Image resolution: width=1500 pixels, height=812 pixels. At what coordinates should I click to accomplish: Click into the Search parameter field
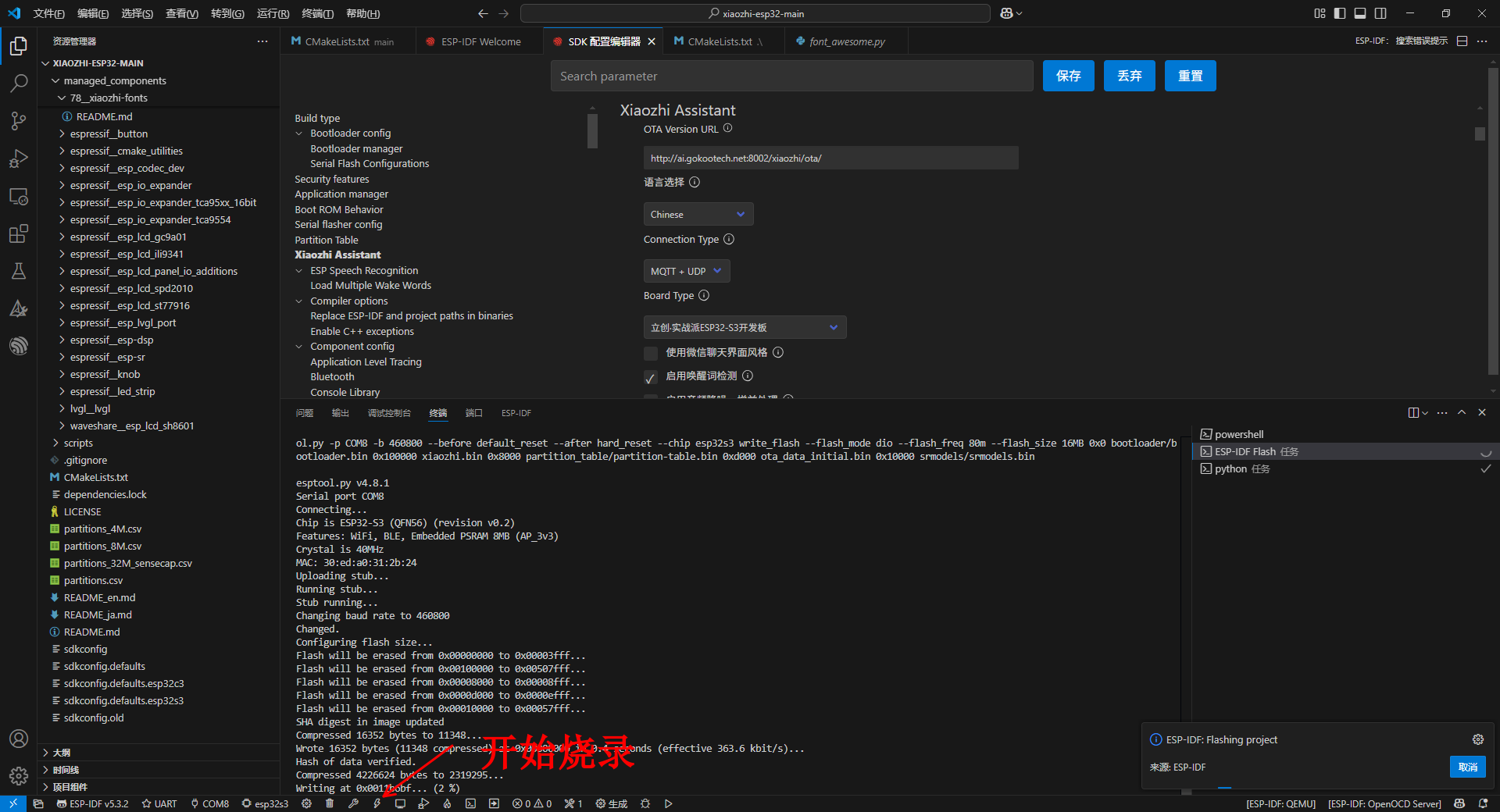point(792,76)
